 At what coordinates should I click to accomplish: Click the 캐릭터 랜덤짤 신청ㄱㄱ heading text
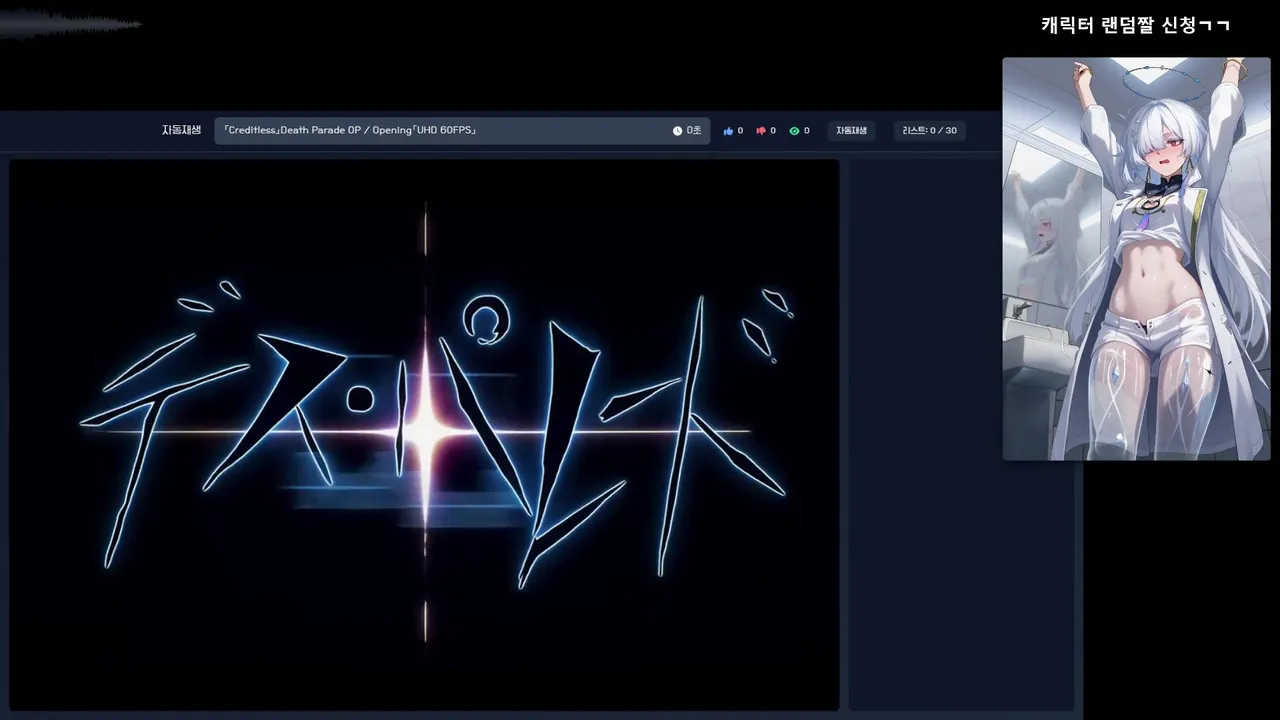coord(1135,25)
